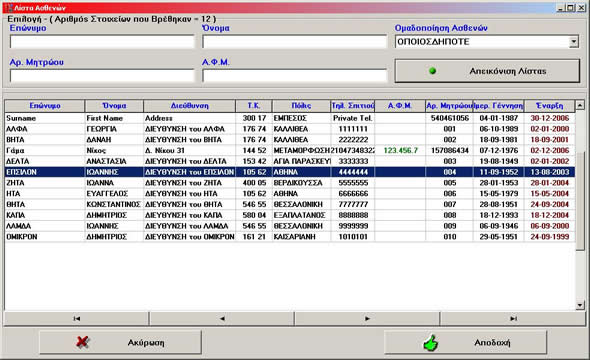Image resolution: width=590 pixels, height=360 pixels.
Task: Open the Ομαδοποίηση Ασθενών dropdown
Action: [574, 41]
